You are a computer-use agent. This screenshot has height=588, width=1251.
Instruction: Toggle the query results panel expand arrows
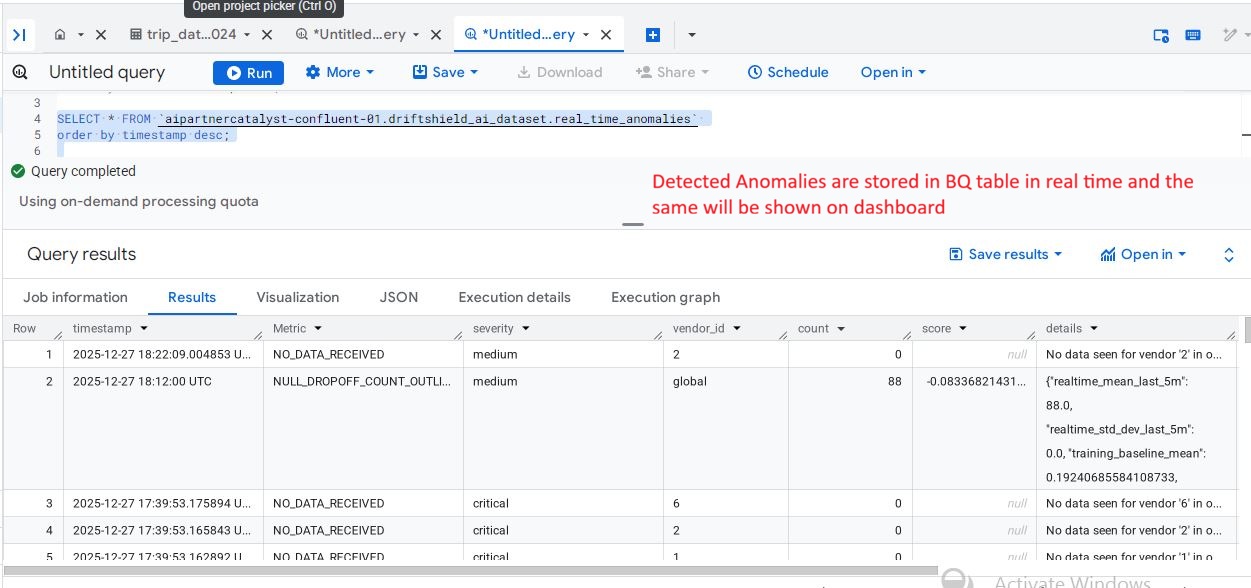click(x=1229, y=255)
